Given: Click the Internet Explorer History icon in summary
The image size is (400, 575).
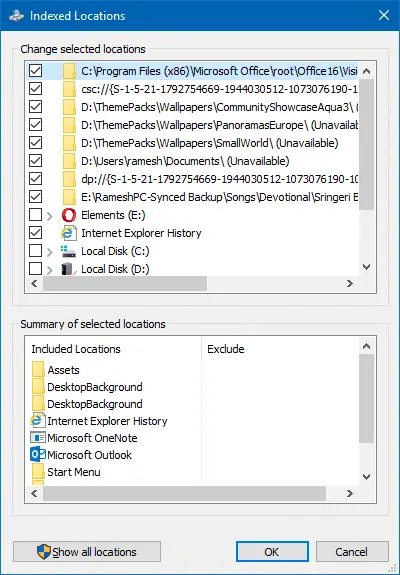Looking at the screenshot, I should tap(38, 421).
